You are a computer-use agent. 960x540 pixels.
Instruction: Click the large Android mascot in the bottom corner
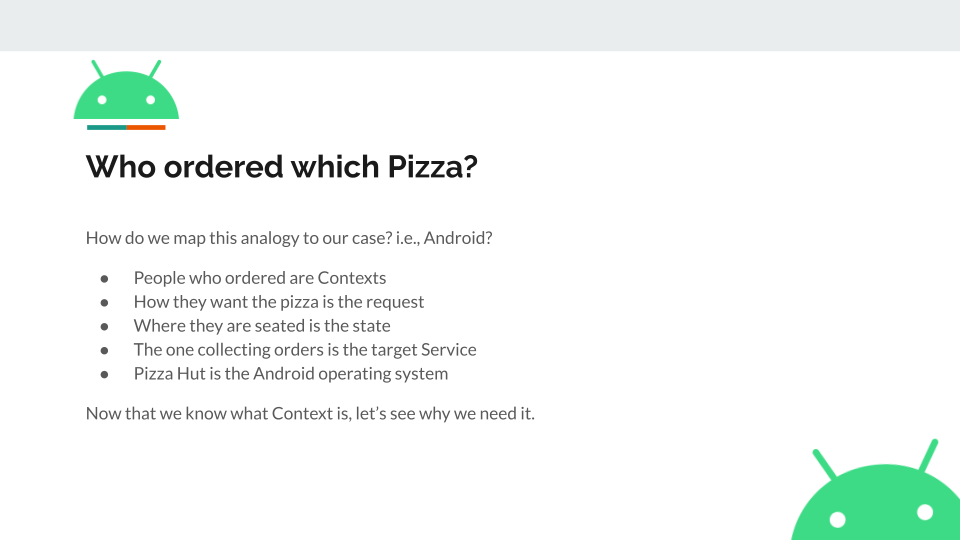(x=876, y=490)
